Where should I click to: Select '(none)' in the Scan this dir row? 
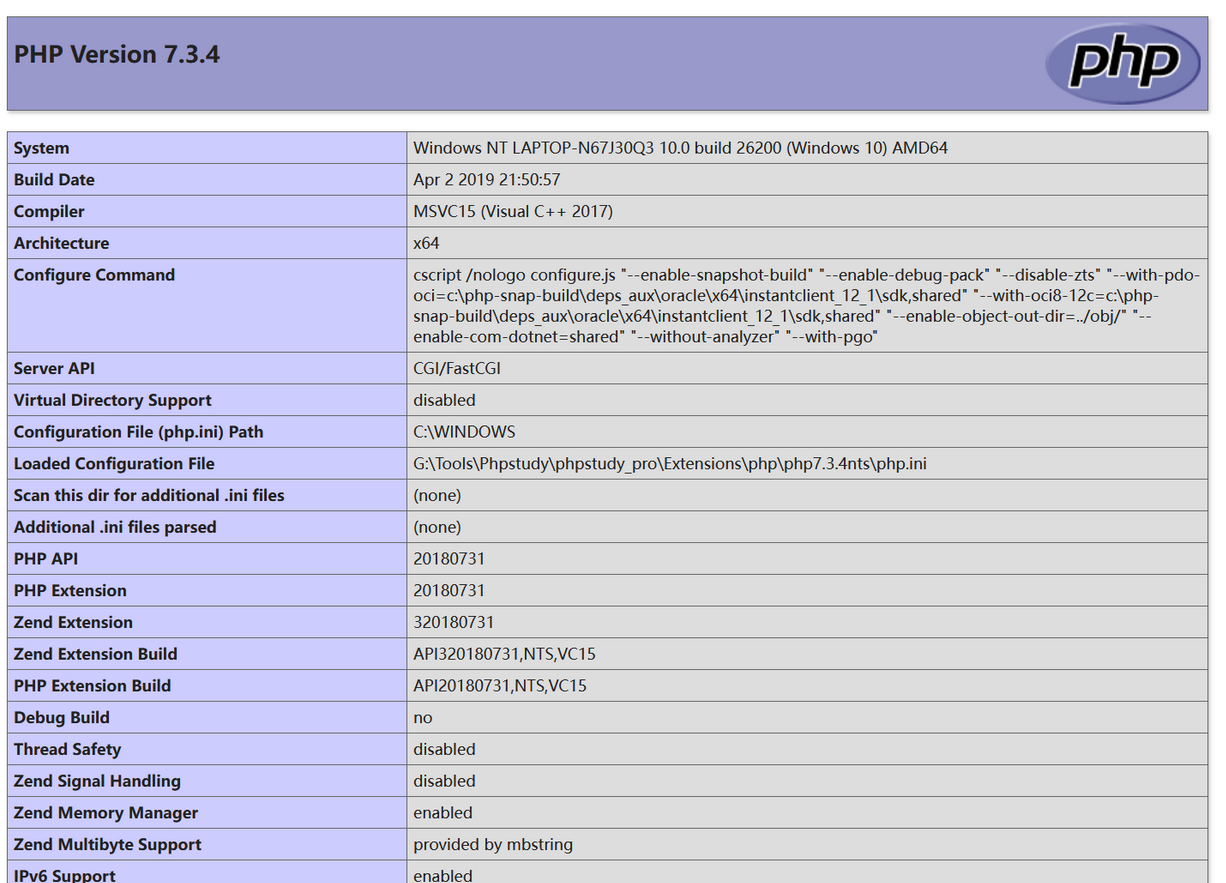tap(437, 495)
